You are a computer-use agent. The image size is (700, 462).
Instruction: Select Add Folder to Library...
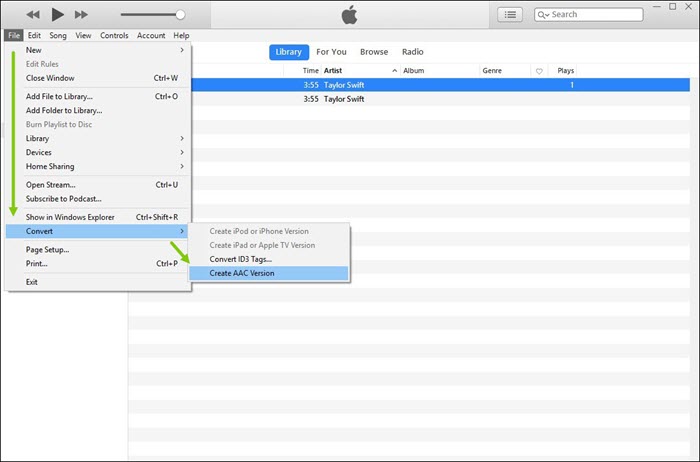(98, 110)
